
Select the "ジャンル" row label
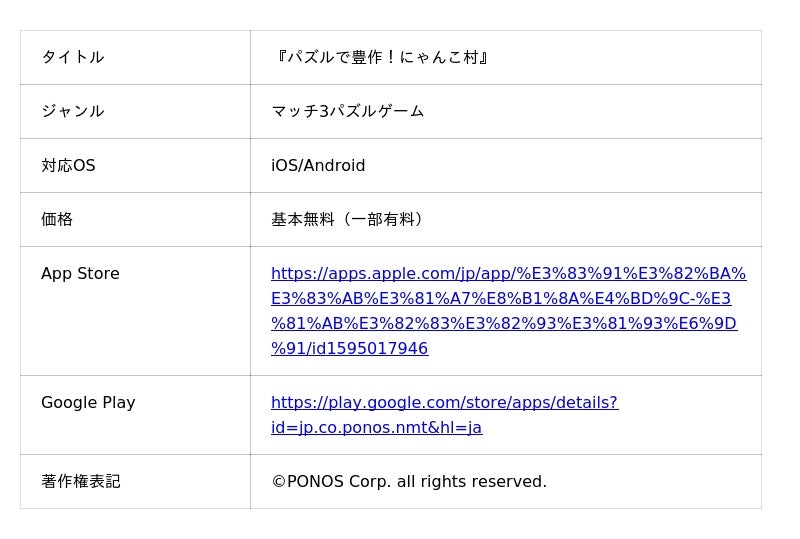(x=72, y=111)
